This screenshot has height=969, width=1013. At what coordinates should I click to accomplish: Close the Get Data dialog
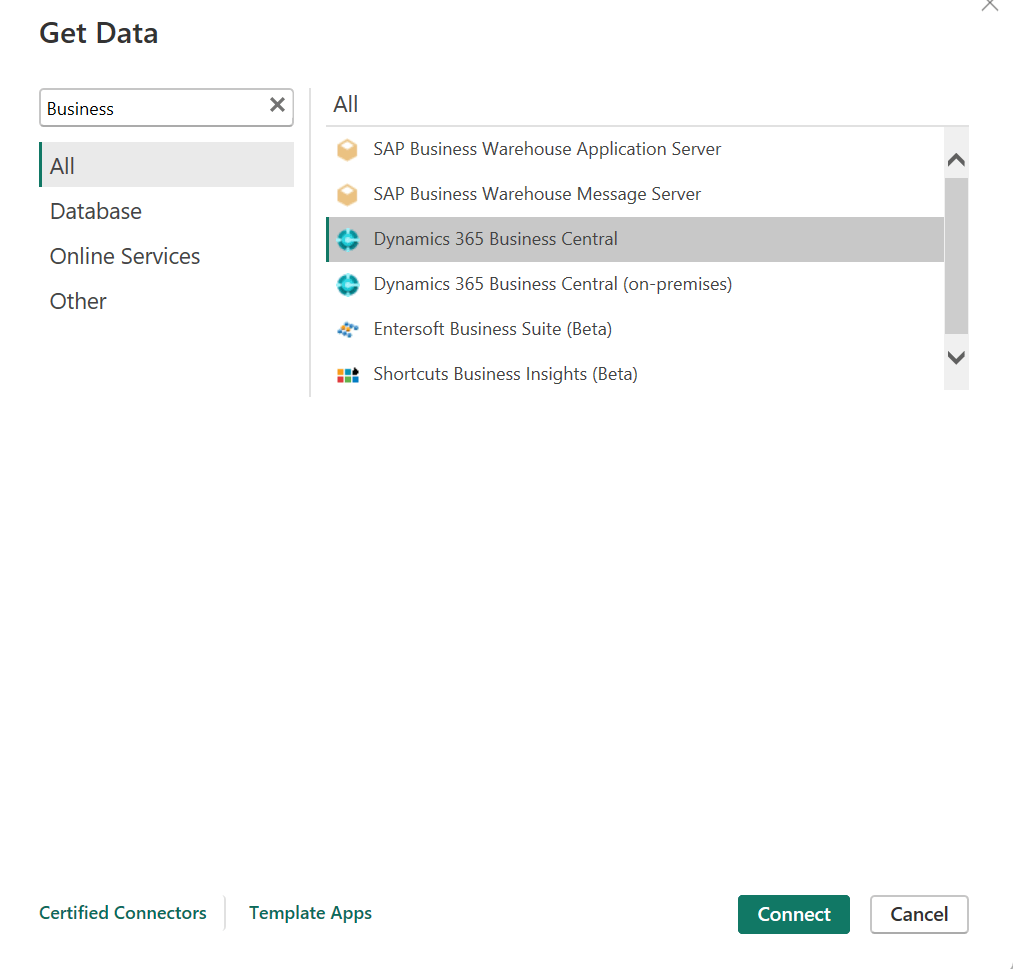click(990, 5)
